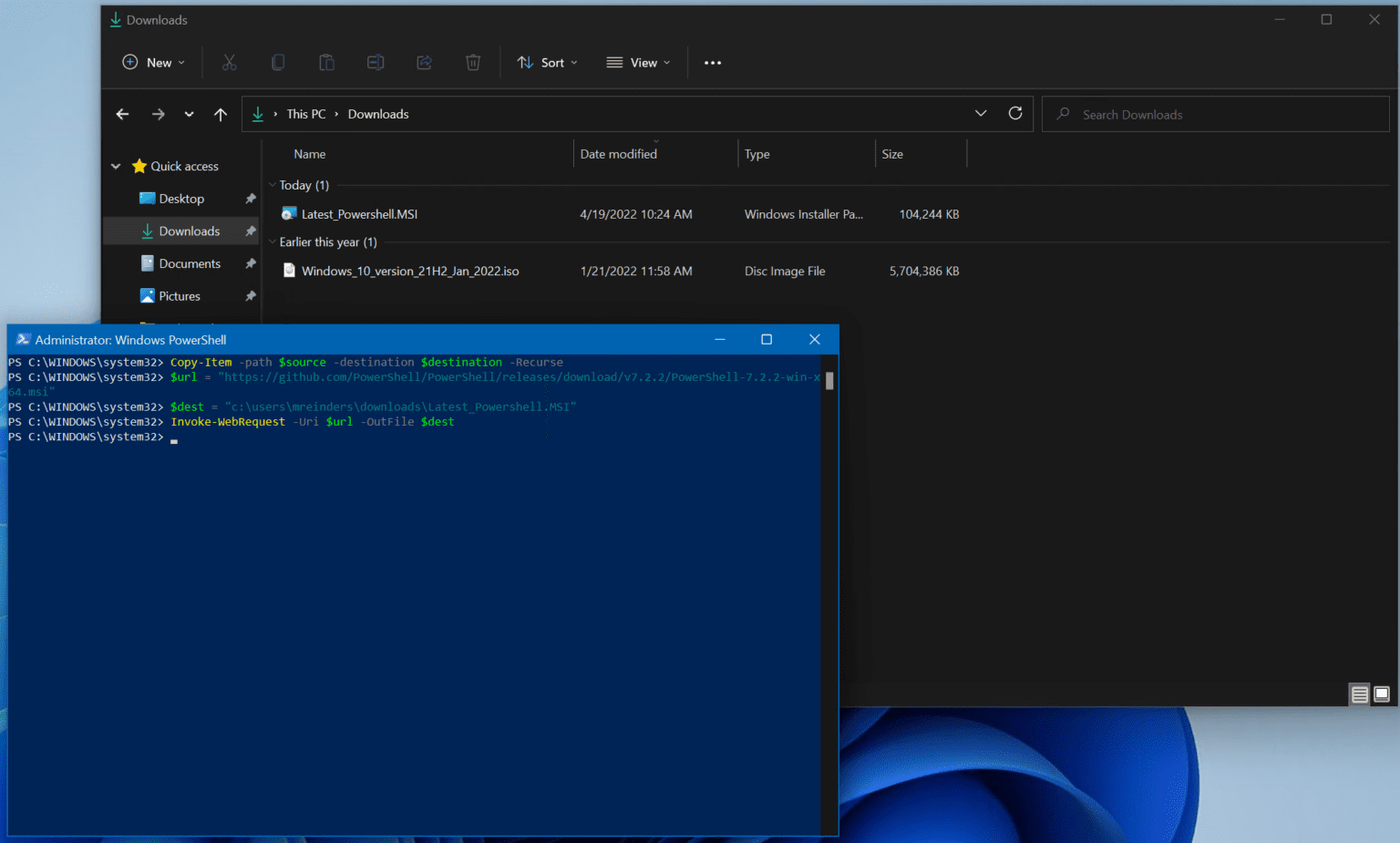Click the Delete icon
1400x843 pixels.
(472, 62)
